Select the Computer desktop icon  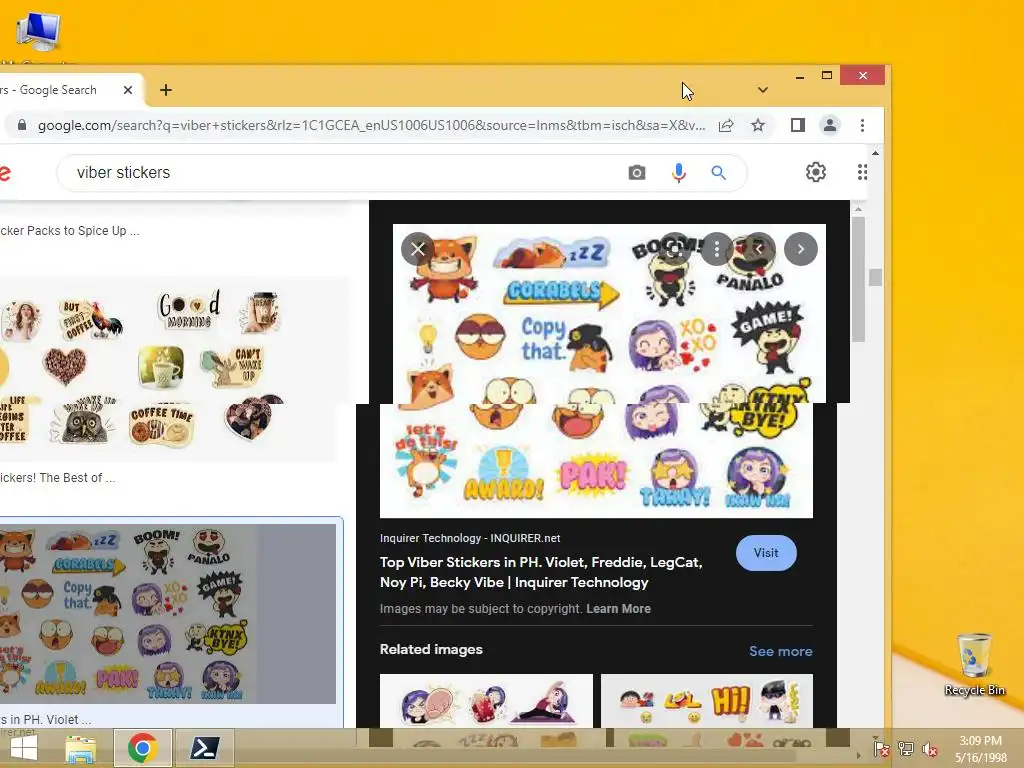coord(38,34)
